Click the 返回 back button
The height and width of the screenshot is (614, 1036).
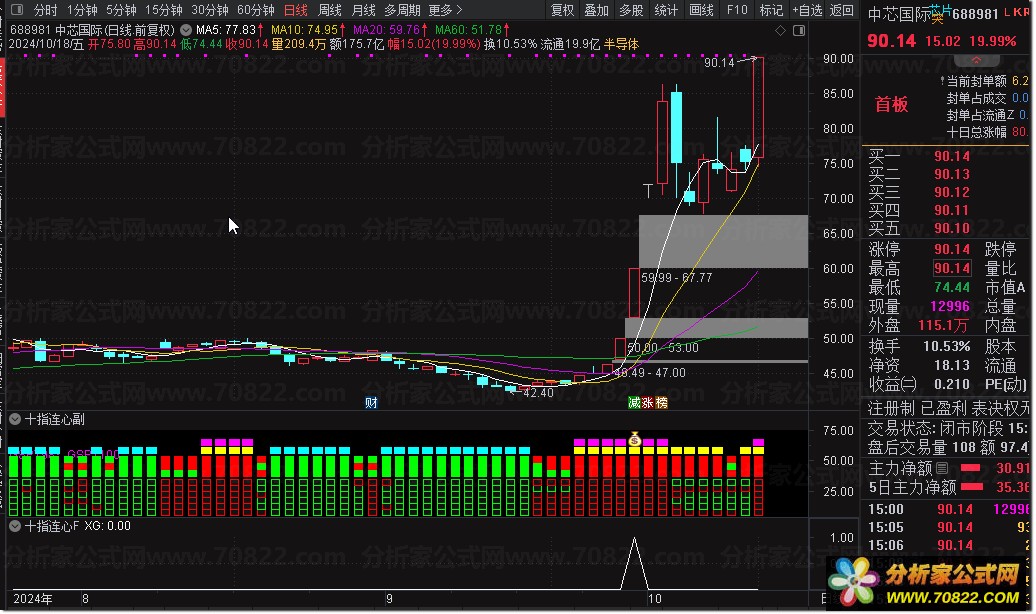pos(842,10)
